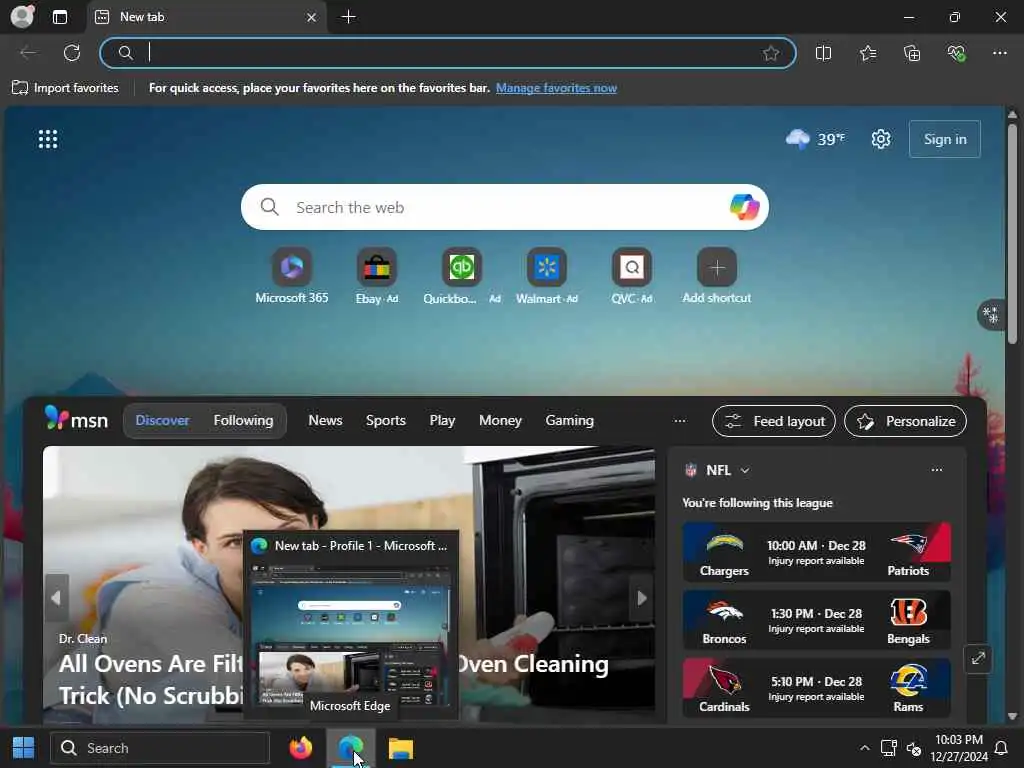Go to next carousel story arrow
Screen dimensions: 1024x768
(641, 598)
